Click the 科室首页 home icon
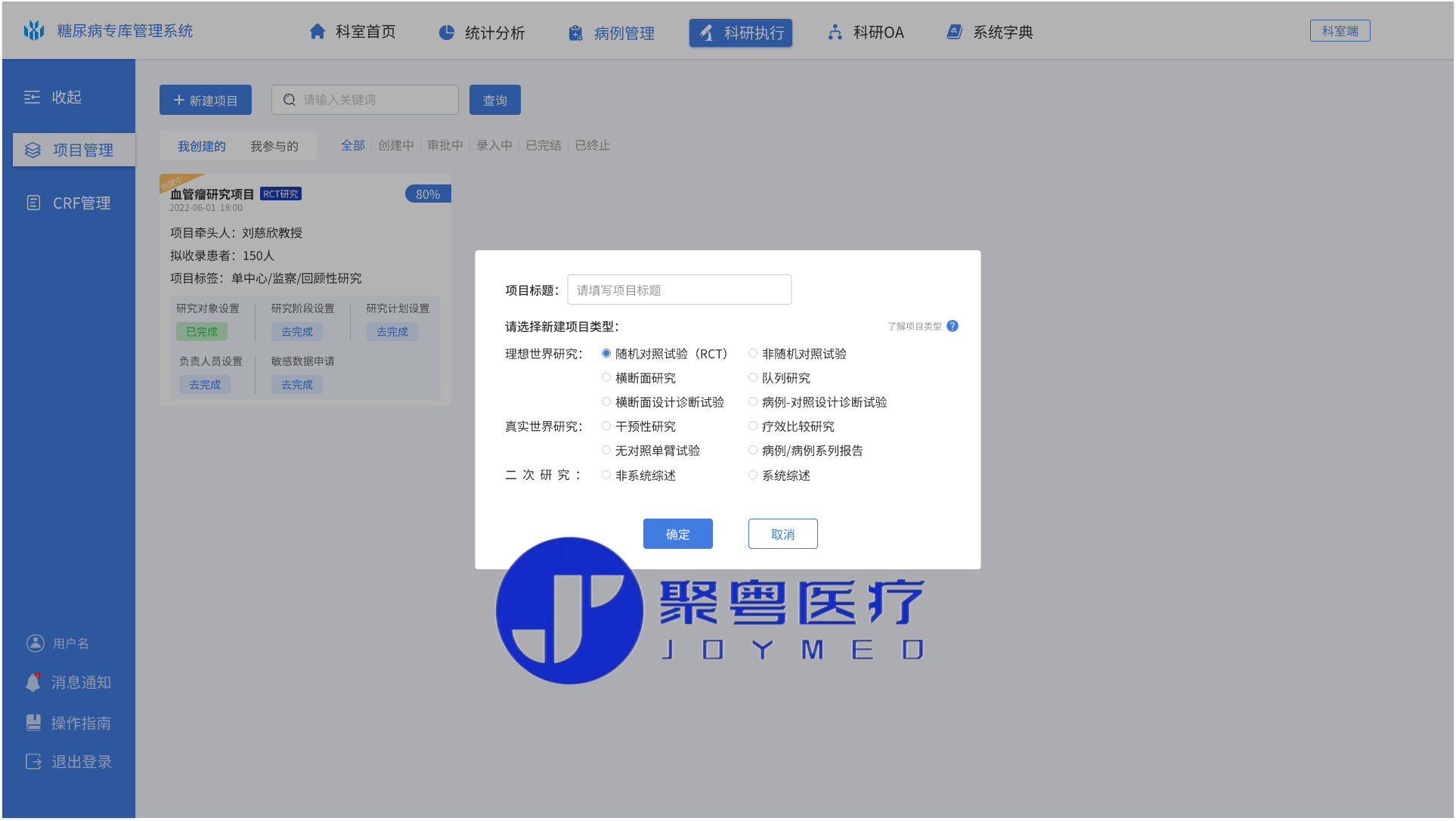The height and width of the screenshot is (821, 1456). [x=318, y=32]
